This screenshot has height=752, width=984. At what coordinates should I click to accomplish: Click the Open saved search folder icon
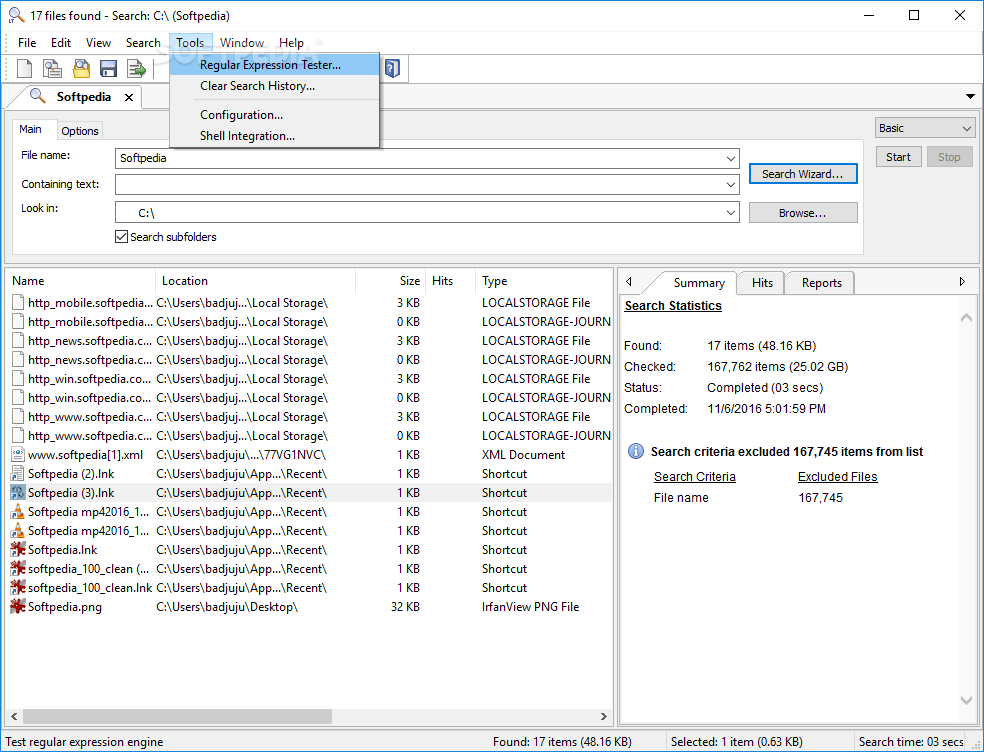click(81, 68)
